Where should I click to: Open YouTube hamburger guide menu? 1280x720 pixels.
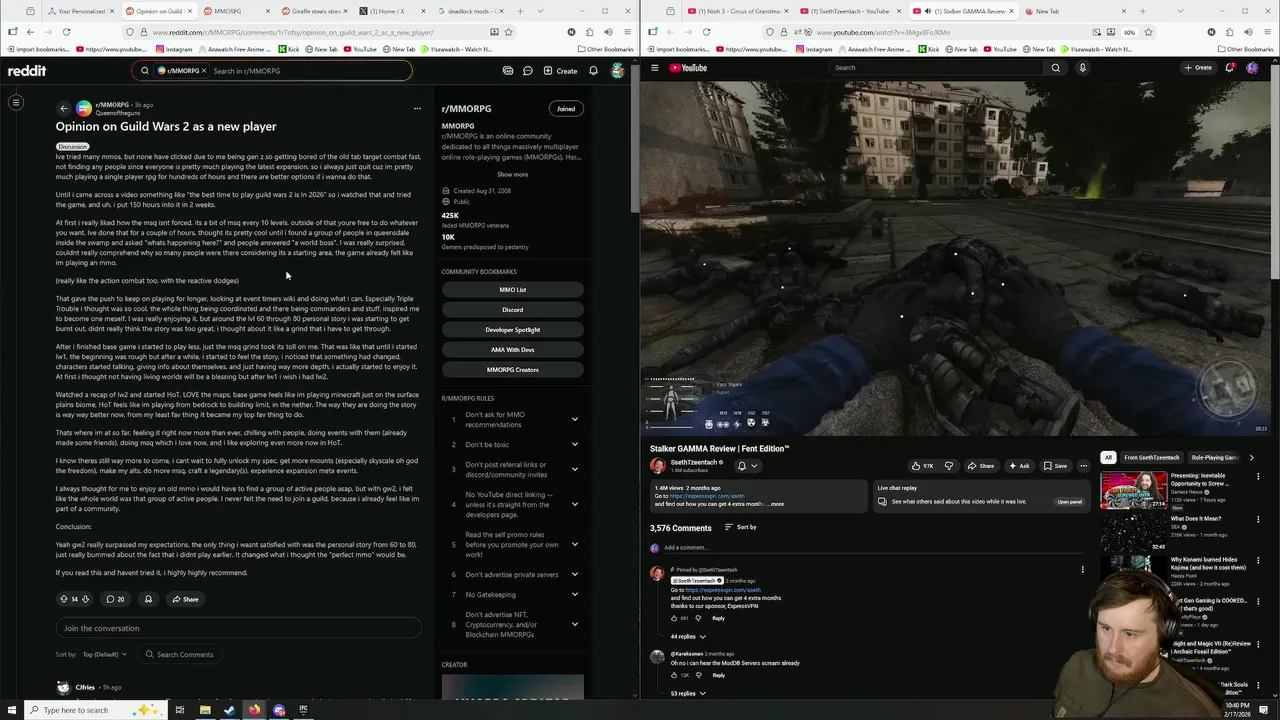655,68
